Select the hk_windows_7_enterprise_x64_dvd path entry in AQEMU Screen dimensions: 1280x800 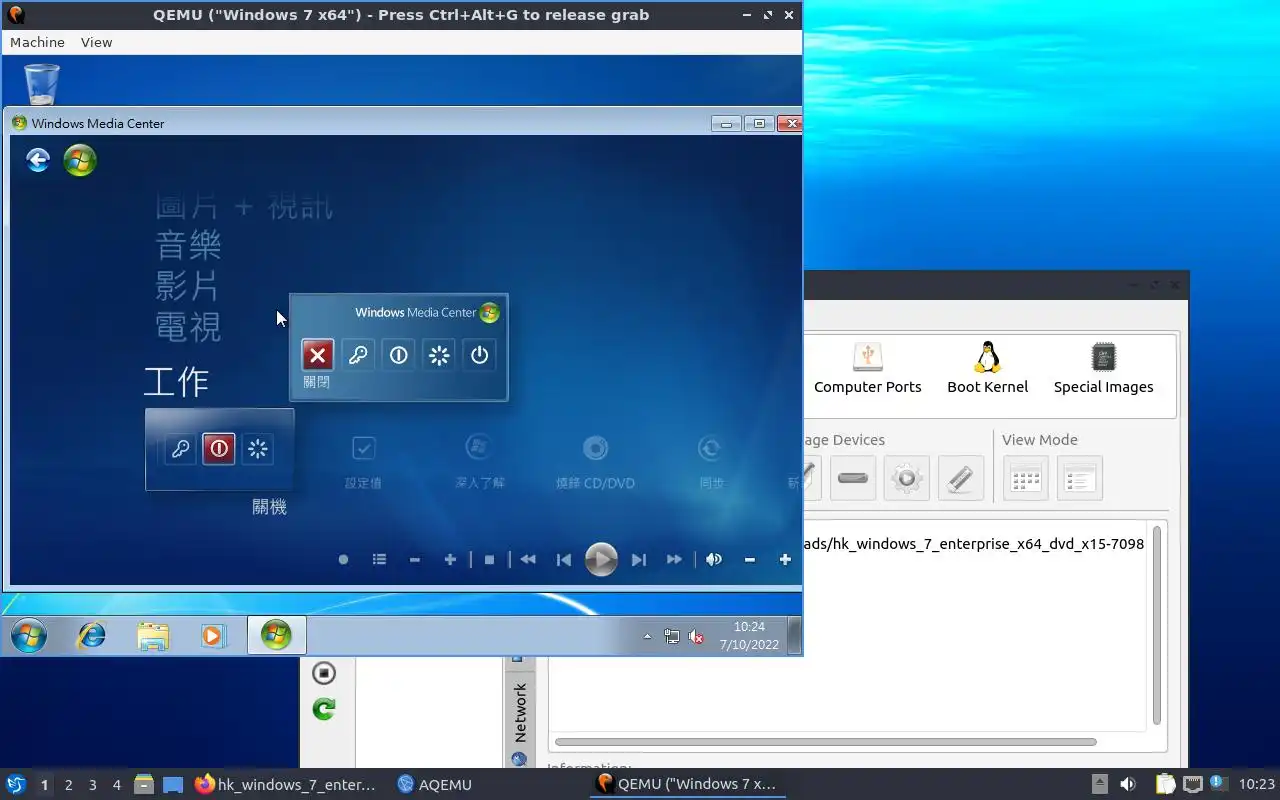point(974,543)
